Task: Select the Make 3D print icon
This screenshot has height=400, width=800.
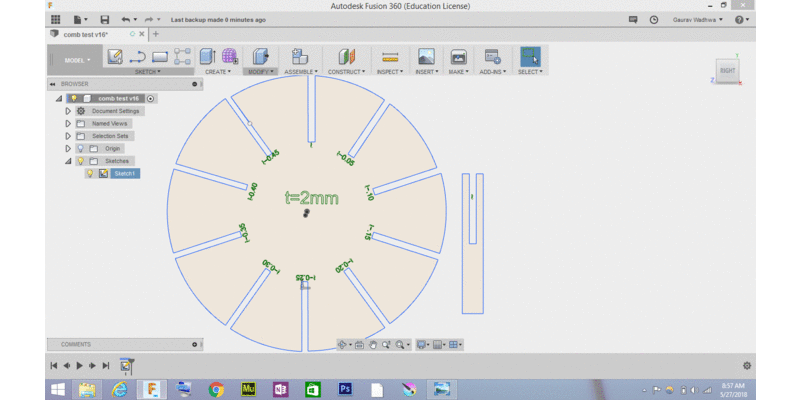Action: pos(459,57)
